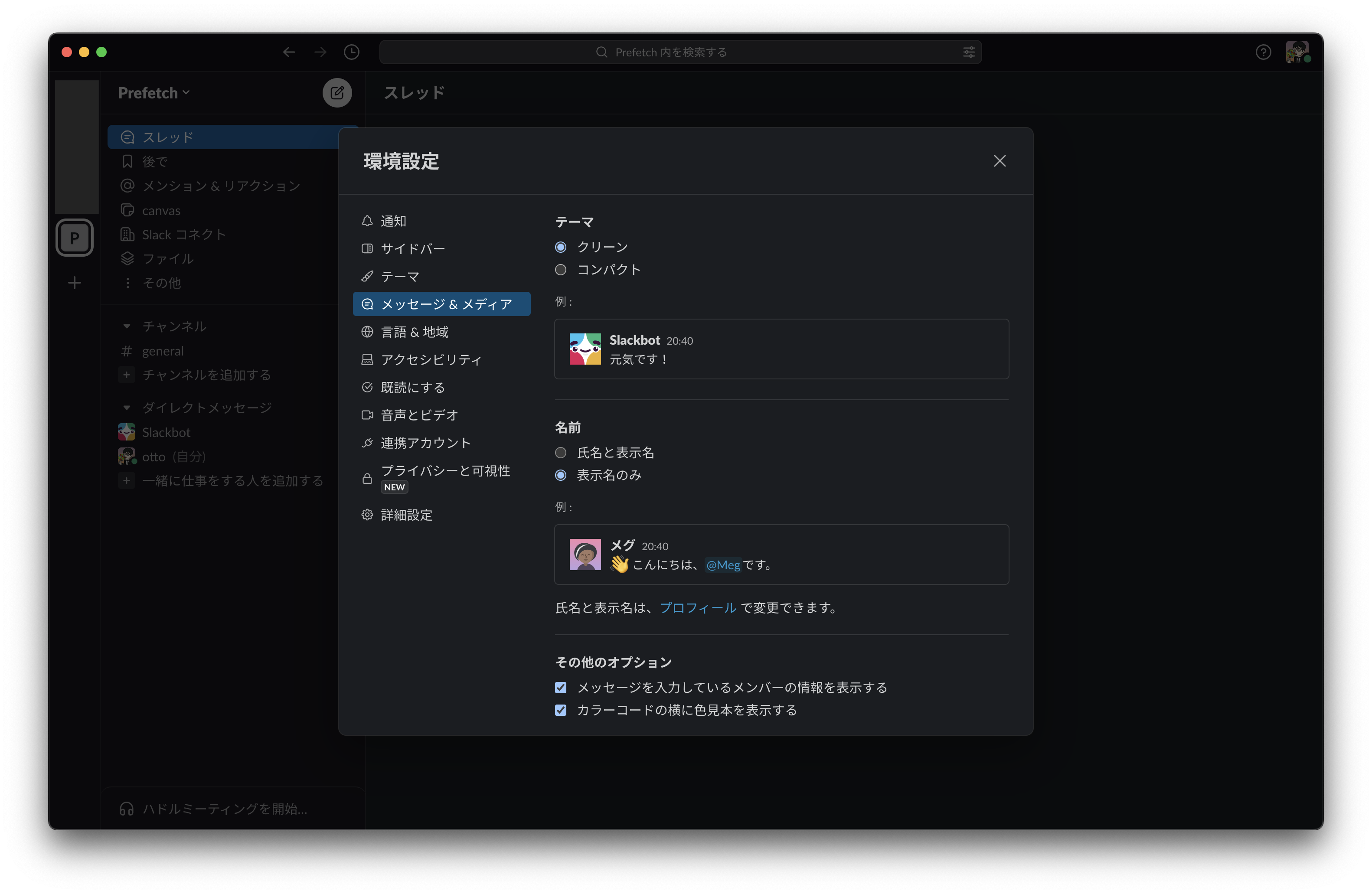Open history clock icon in top bar
This screenshot has width=1372, height=894.
point(351,52)
